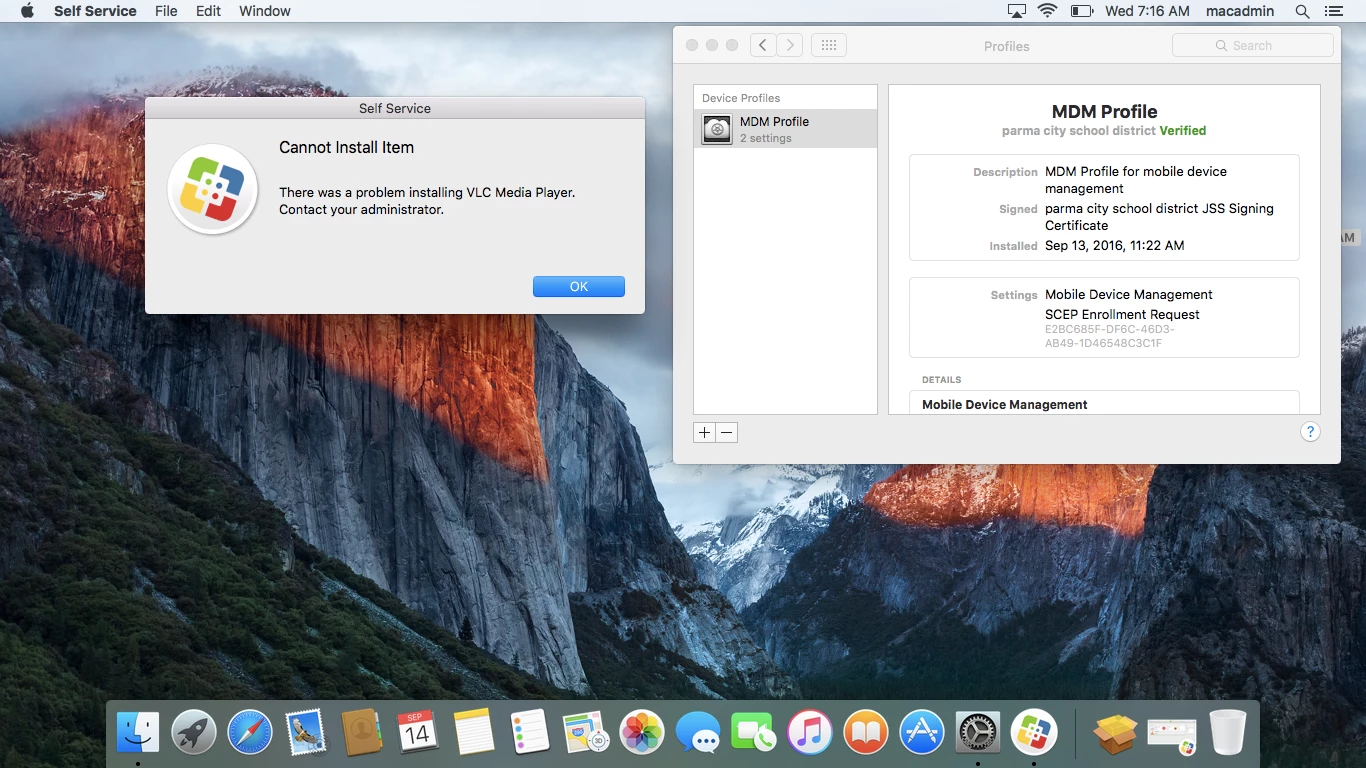Open the package box icon in Dock
The height and width of the screenshot is (768, 1366).
[x=1115, y=734]
